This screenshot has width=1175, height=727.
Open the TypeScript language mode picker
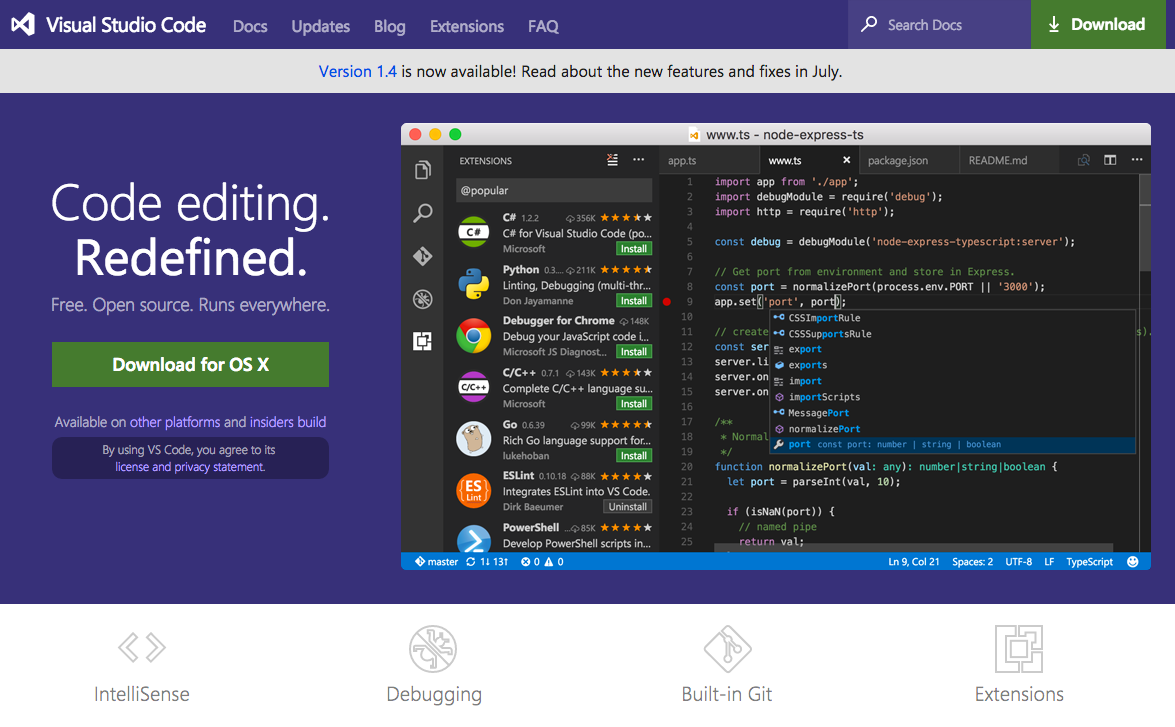click(1090, 561)
